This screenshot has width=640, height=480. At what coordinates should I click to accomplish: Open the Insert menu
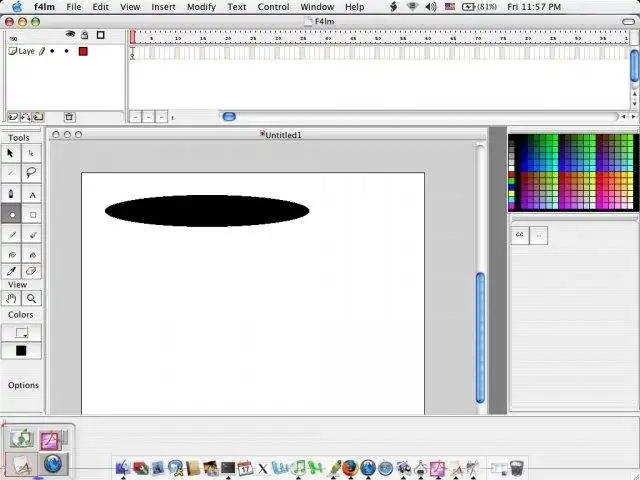click(x=163, y=7)
